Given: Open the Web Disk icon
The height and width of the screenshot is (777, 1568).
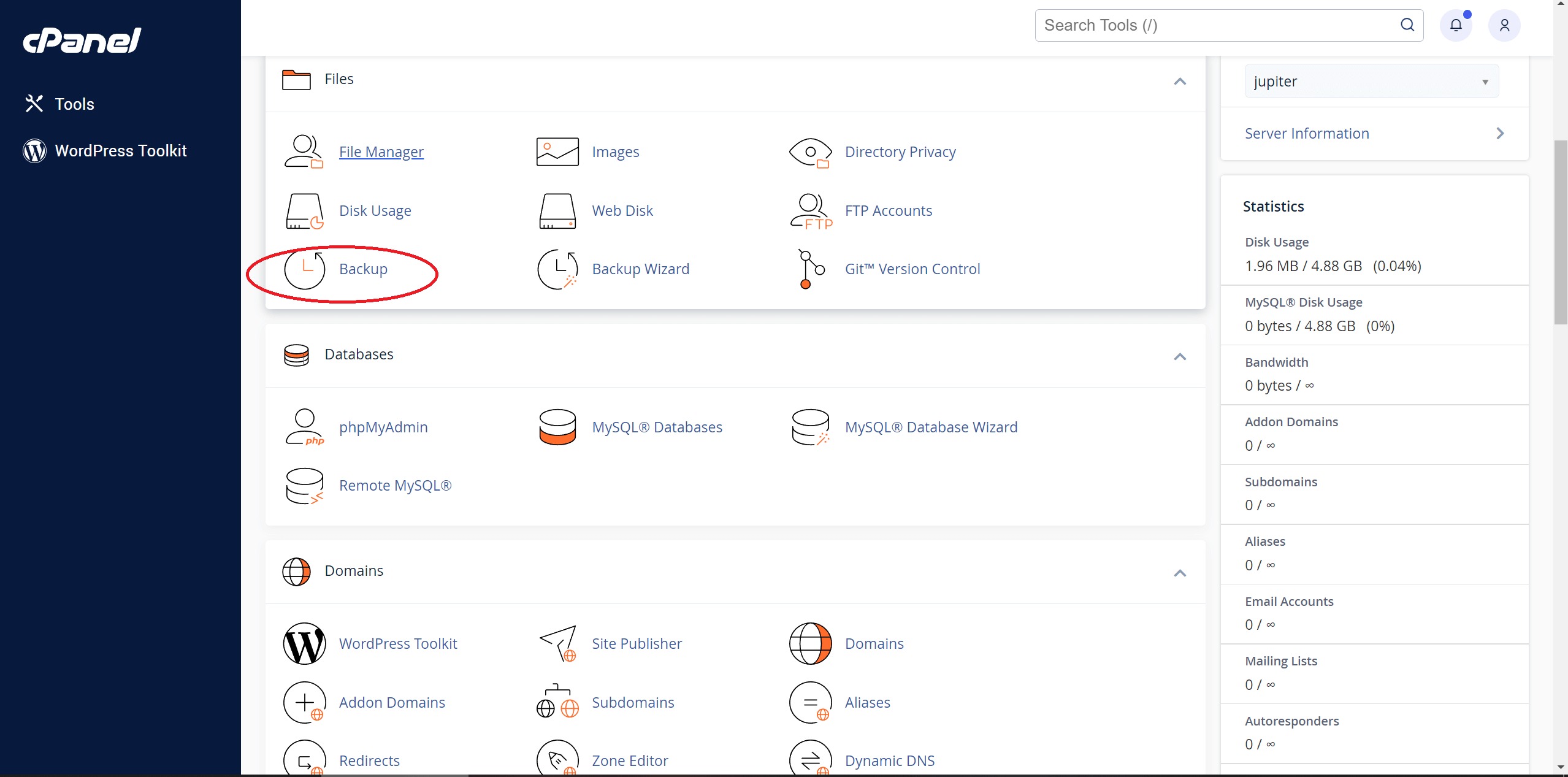Looking at the screenshot, I should coord(557,211).
